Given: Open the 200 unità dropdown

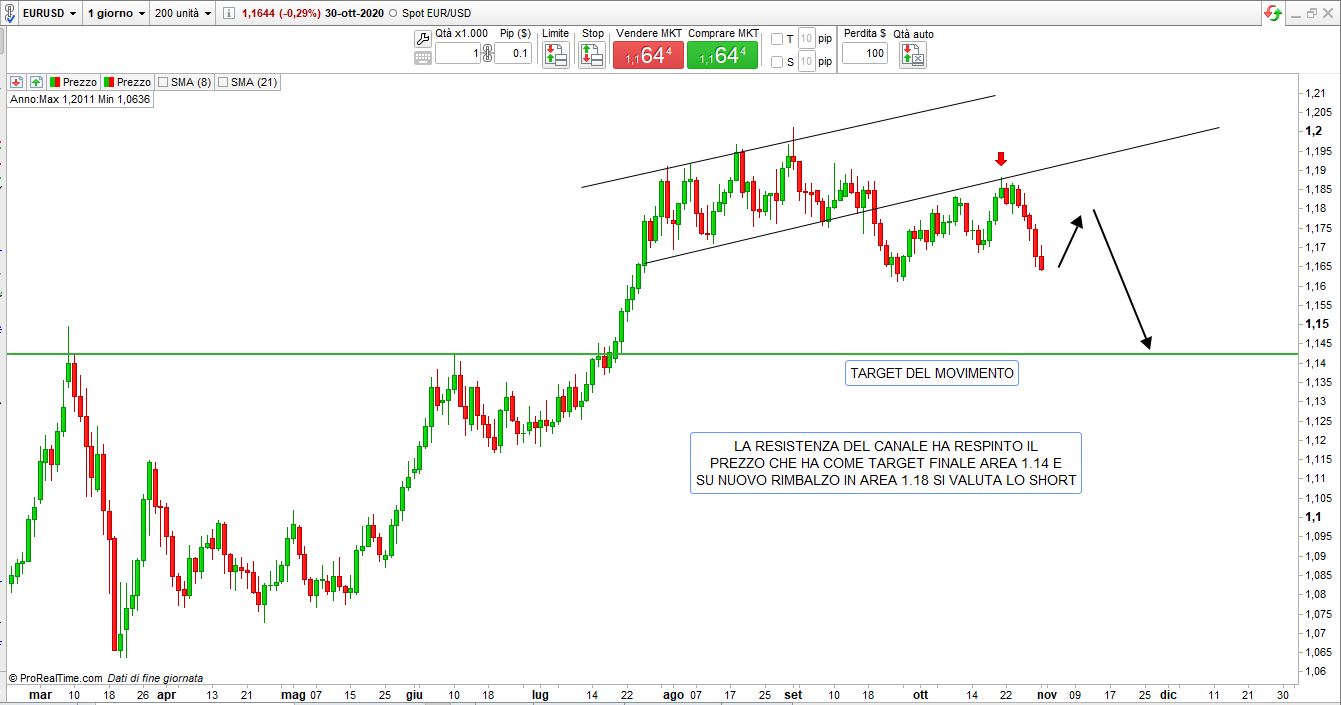Looking at the screenshot, I should click(x=182, y=13).
